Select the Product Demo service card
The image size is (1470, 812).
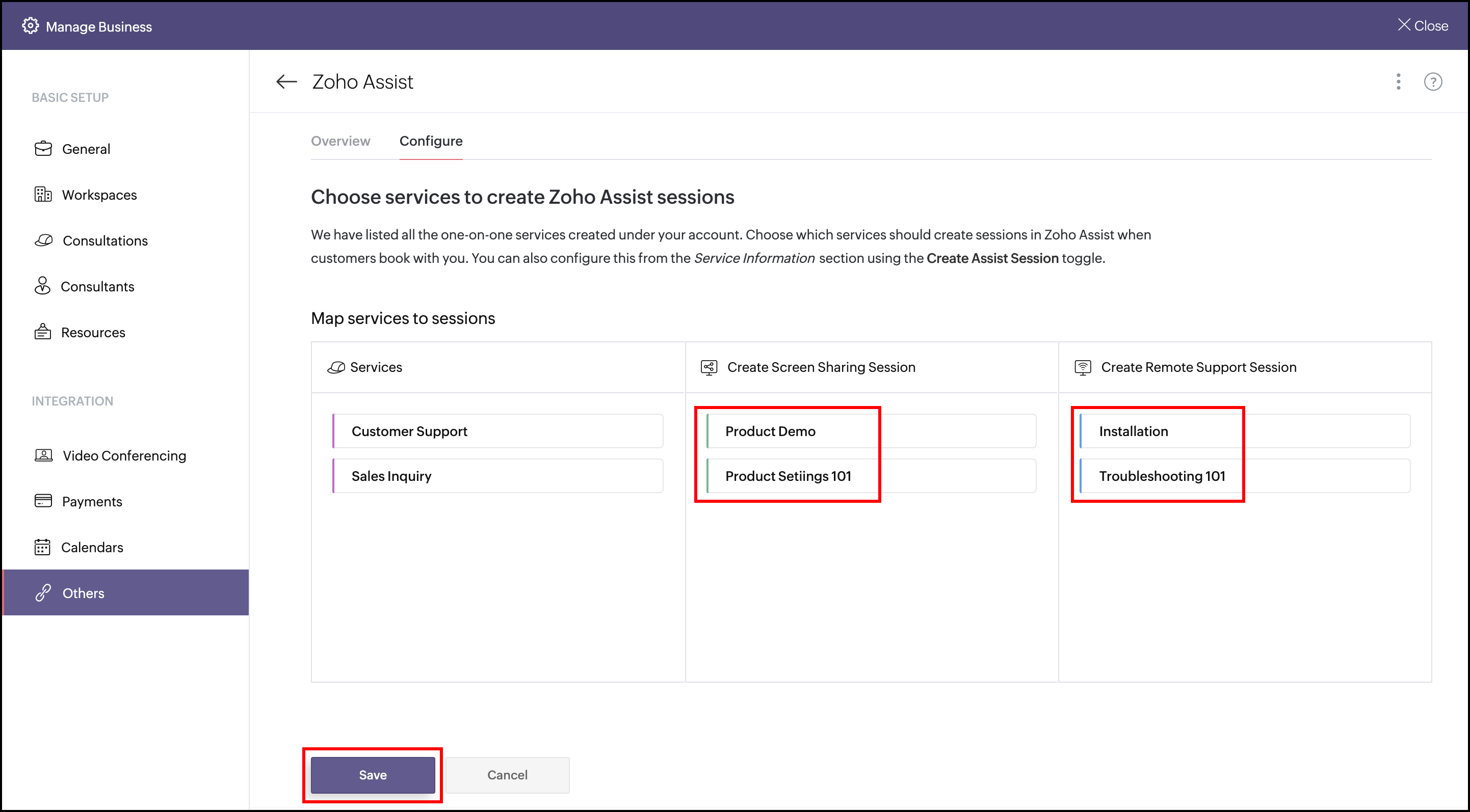[x=871, y=431]
